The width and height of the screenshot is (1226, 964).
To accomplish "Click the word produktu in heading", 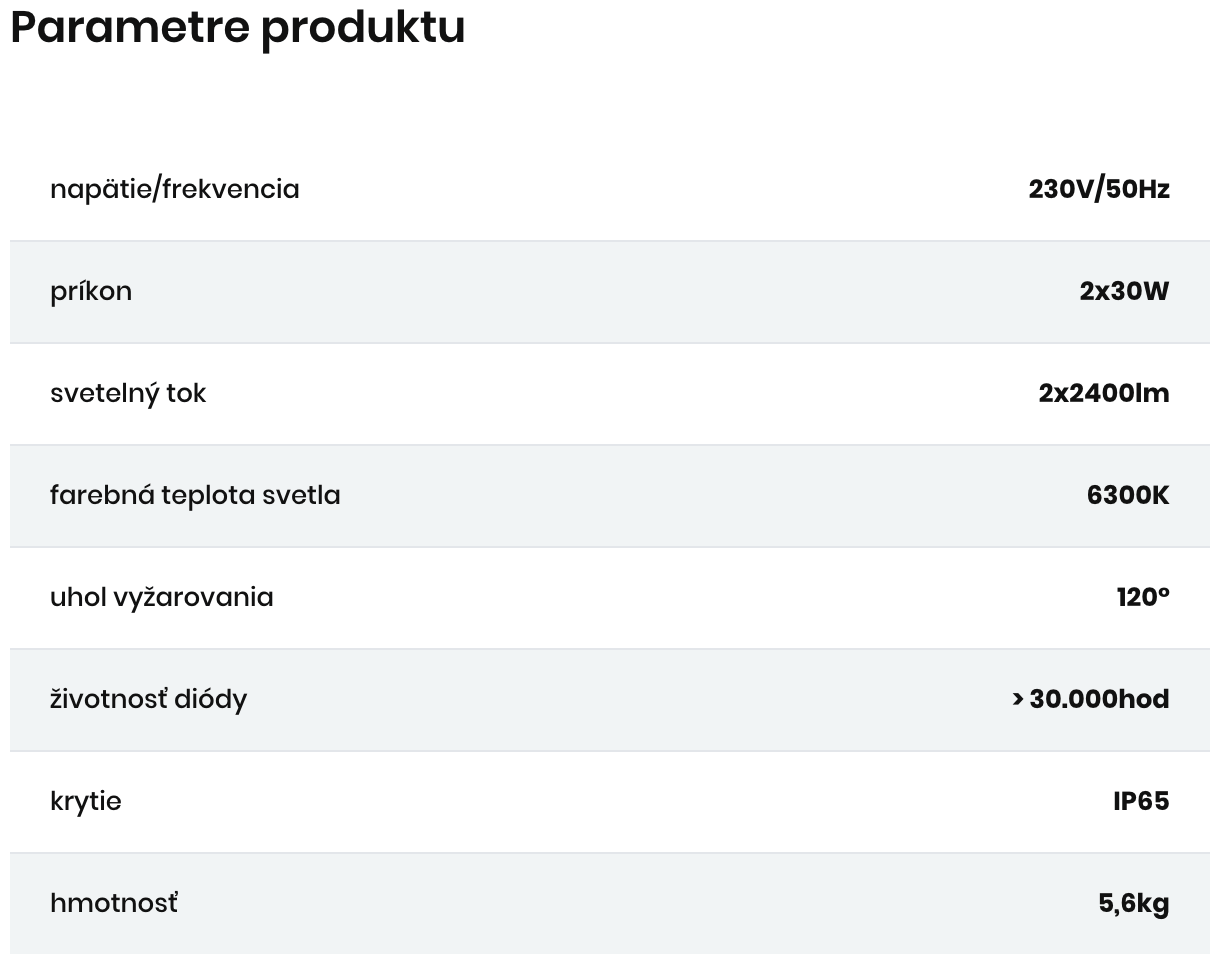I will [364, 30].
